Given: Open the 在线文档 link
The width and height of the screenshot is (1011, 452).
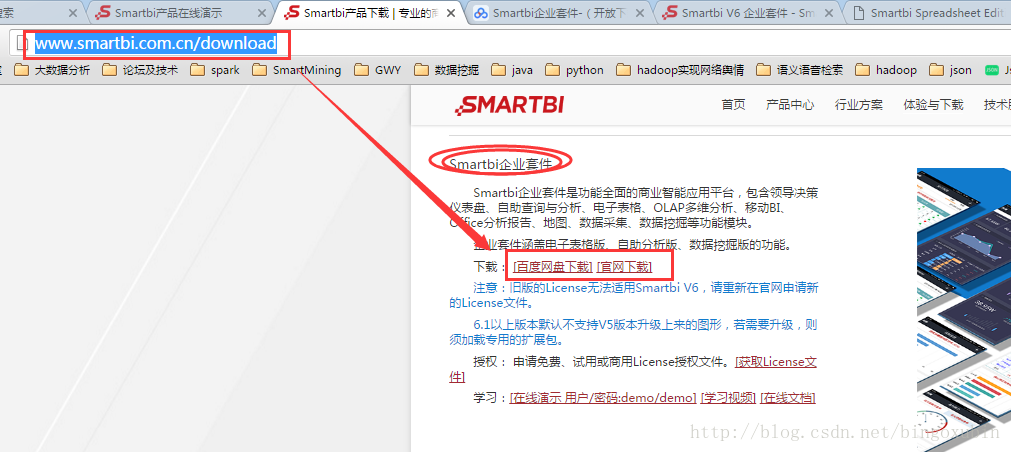Looking at the screenshot, I should coord(788,398).
